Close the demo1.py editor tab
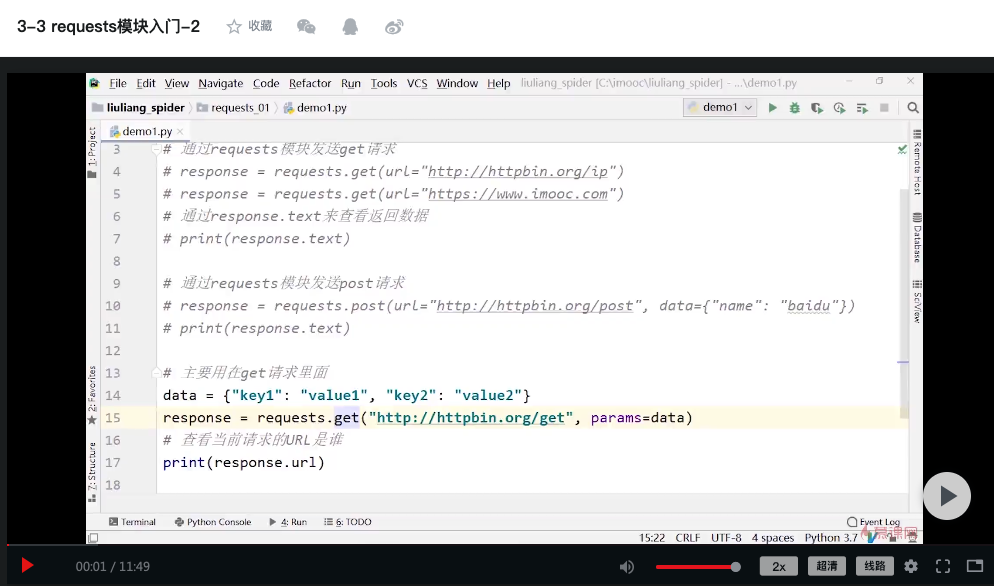Viewport: 994px width, 586px height. [181, 131]
